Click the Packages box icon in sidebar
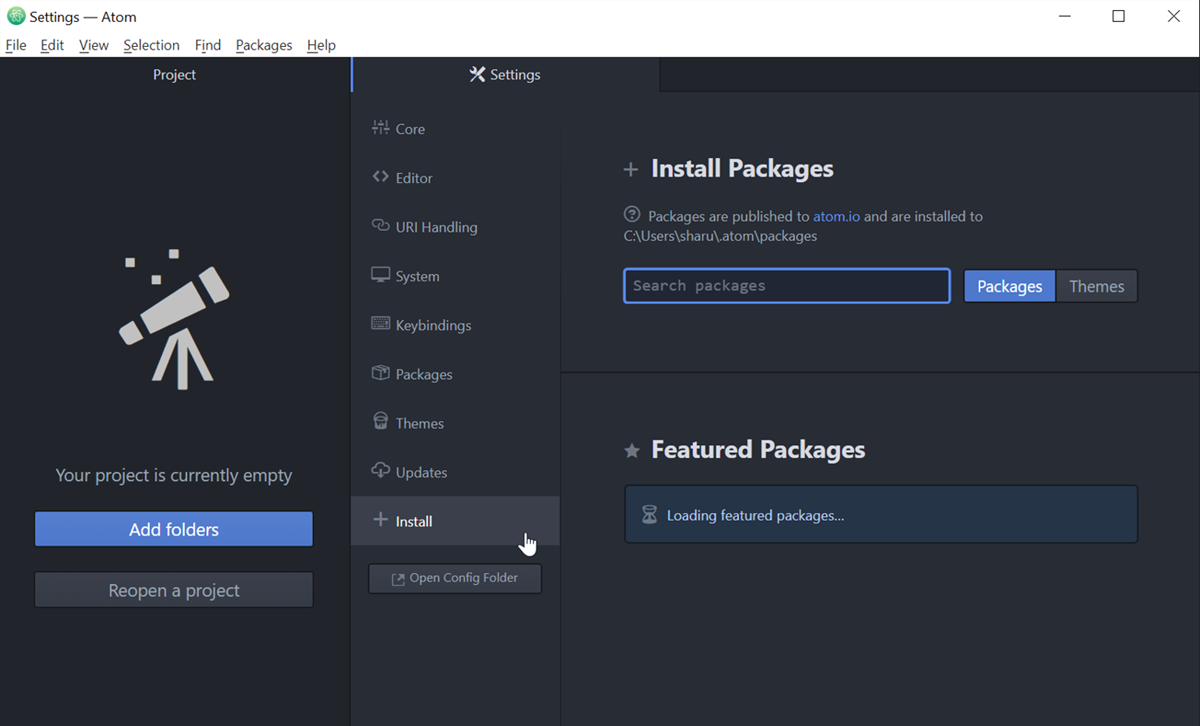 380,373
